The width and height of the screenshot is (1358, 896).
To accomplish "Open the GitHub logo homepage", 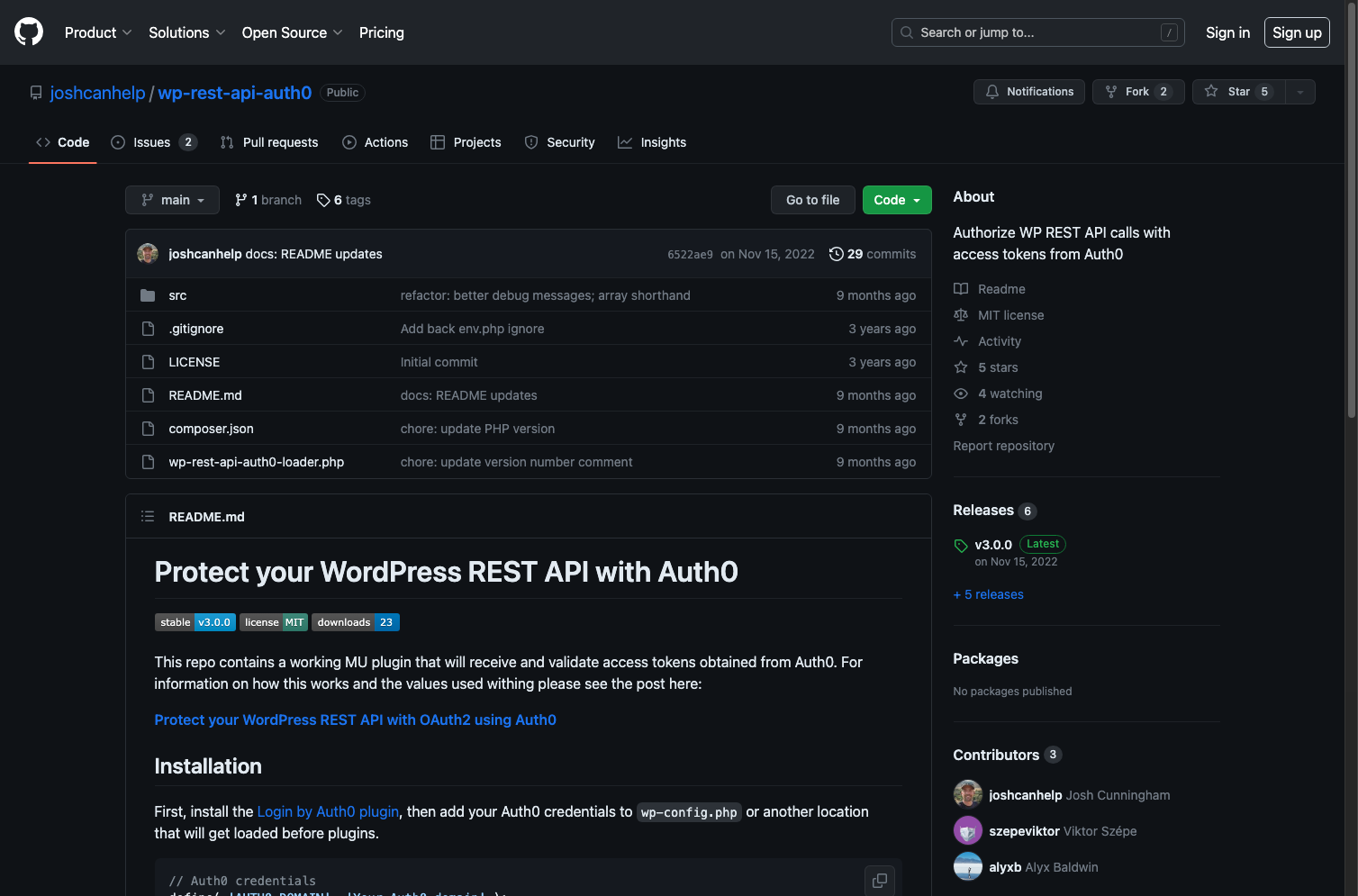I will click(29, 32).
